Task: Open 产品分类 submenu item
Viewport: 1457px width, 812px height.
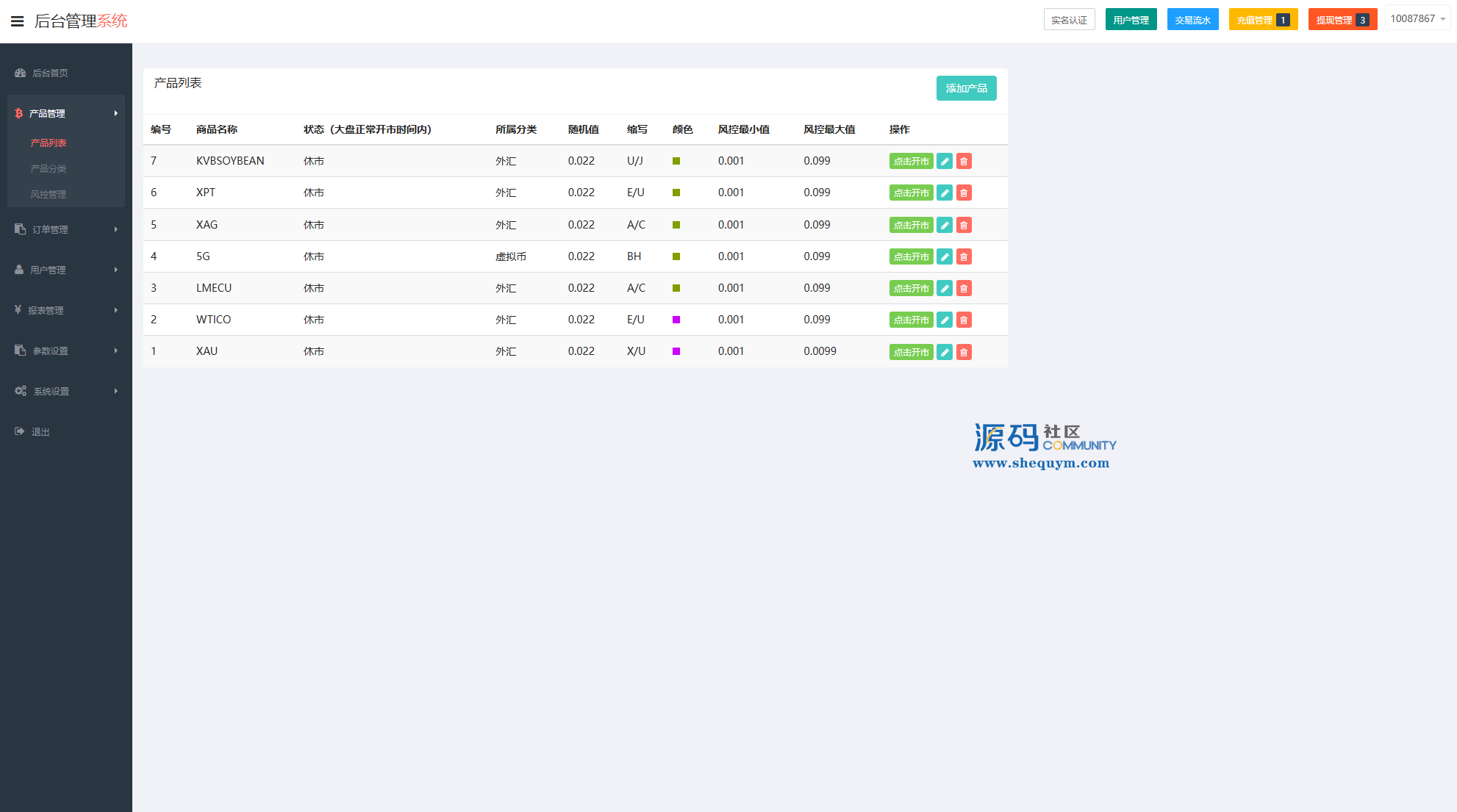Action: tap(49, 169)
